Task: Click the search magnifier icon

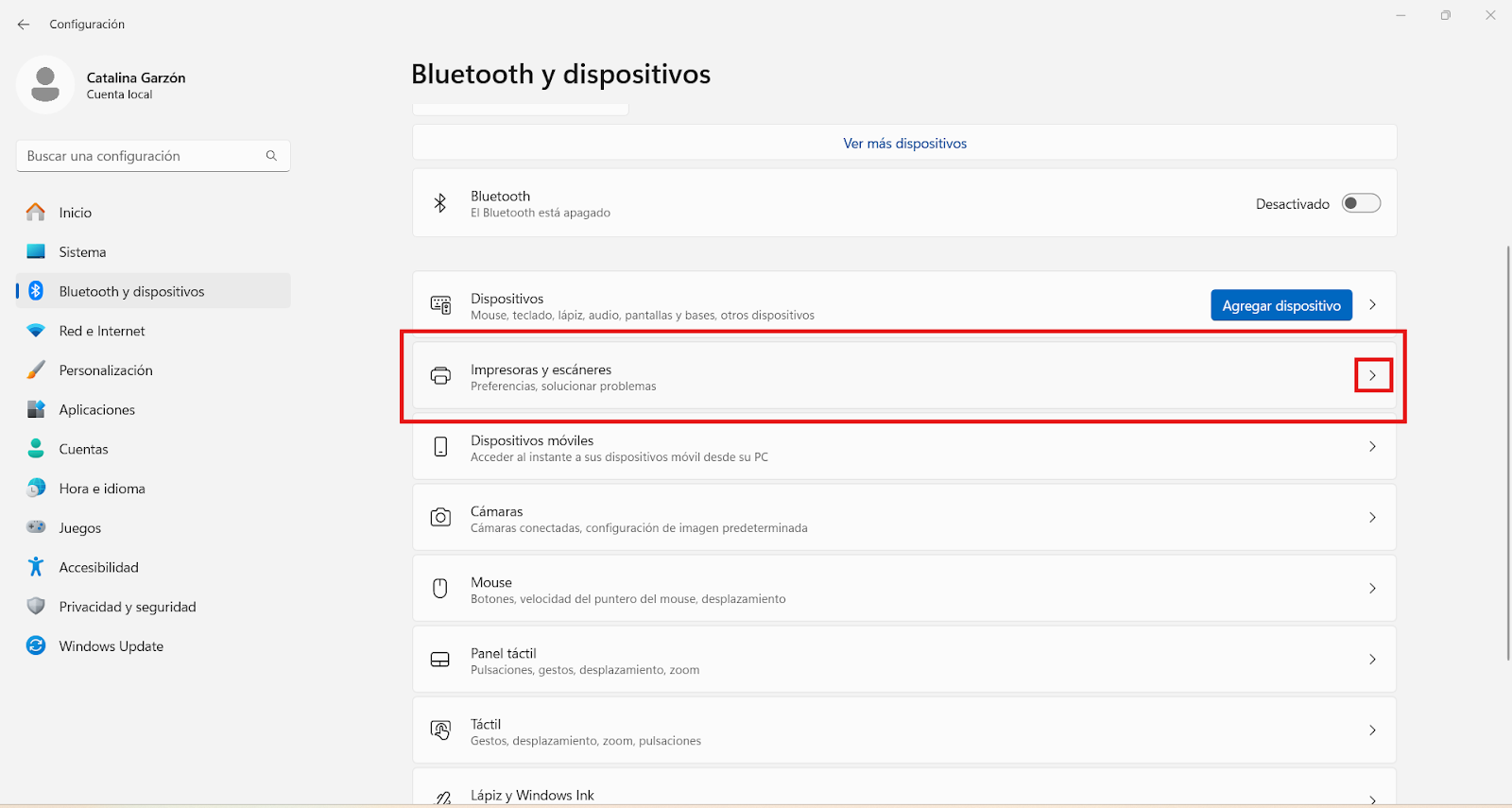Action: [271, 156]
